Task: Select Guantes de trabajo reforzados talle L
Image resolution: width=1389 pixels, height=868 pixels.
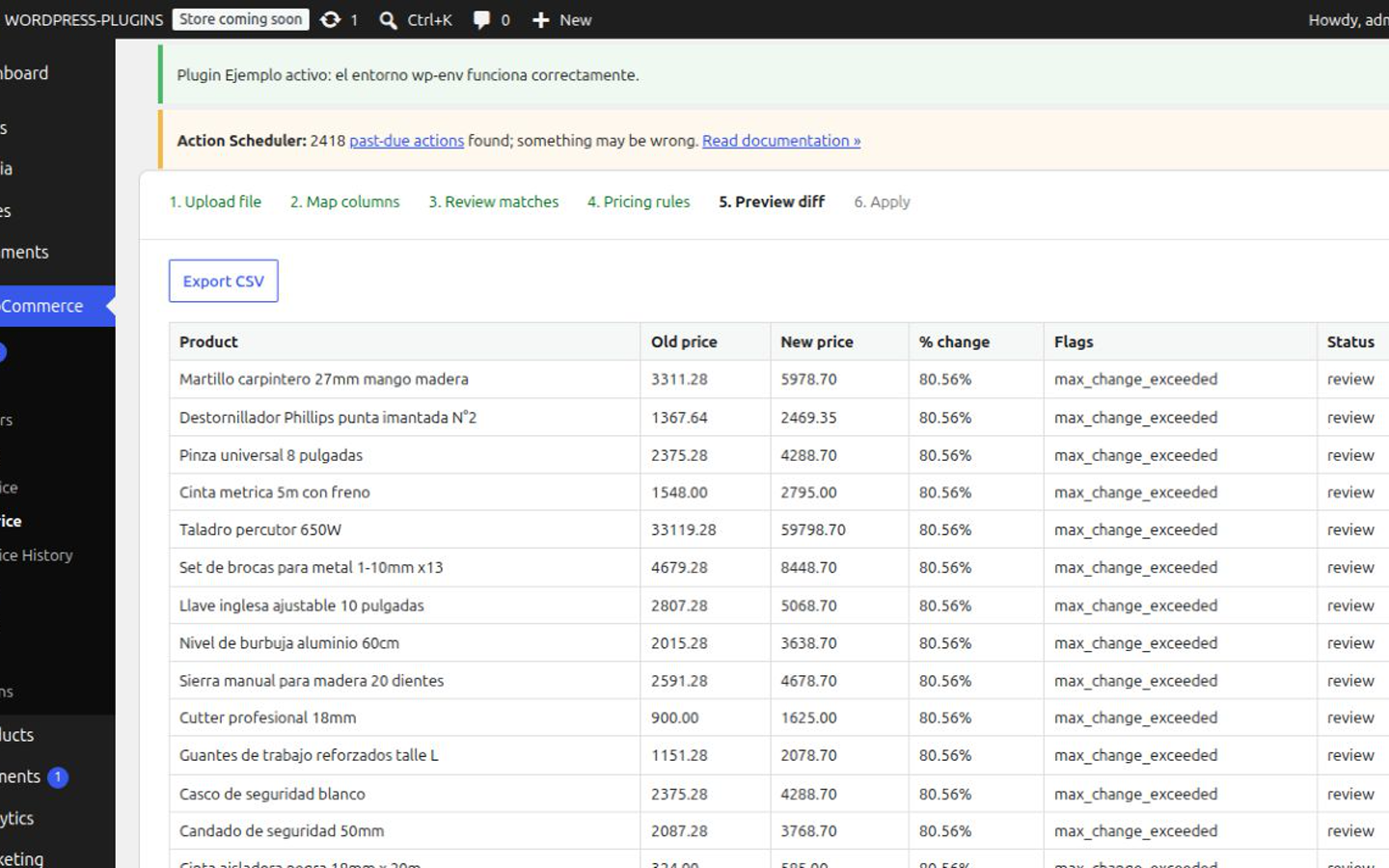Action: click(309, 755)
